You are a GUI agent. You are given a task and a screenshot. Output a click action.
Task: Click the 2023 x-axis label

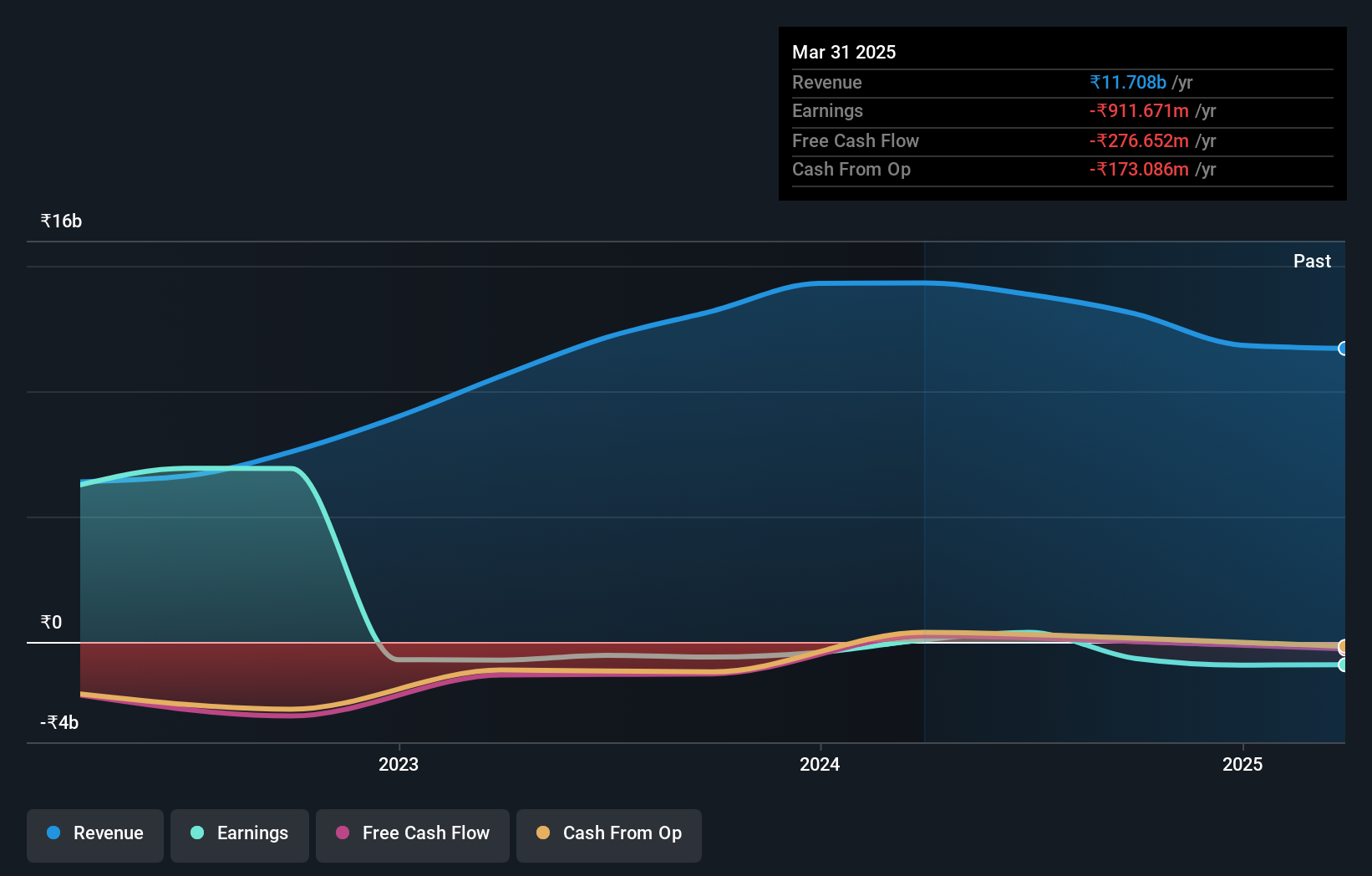tap(399, 764)
